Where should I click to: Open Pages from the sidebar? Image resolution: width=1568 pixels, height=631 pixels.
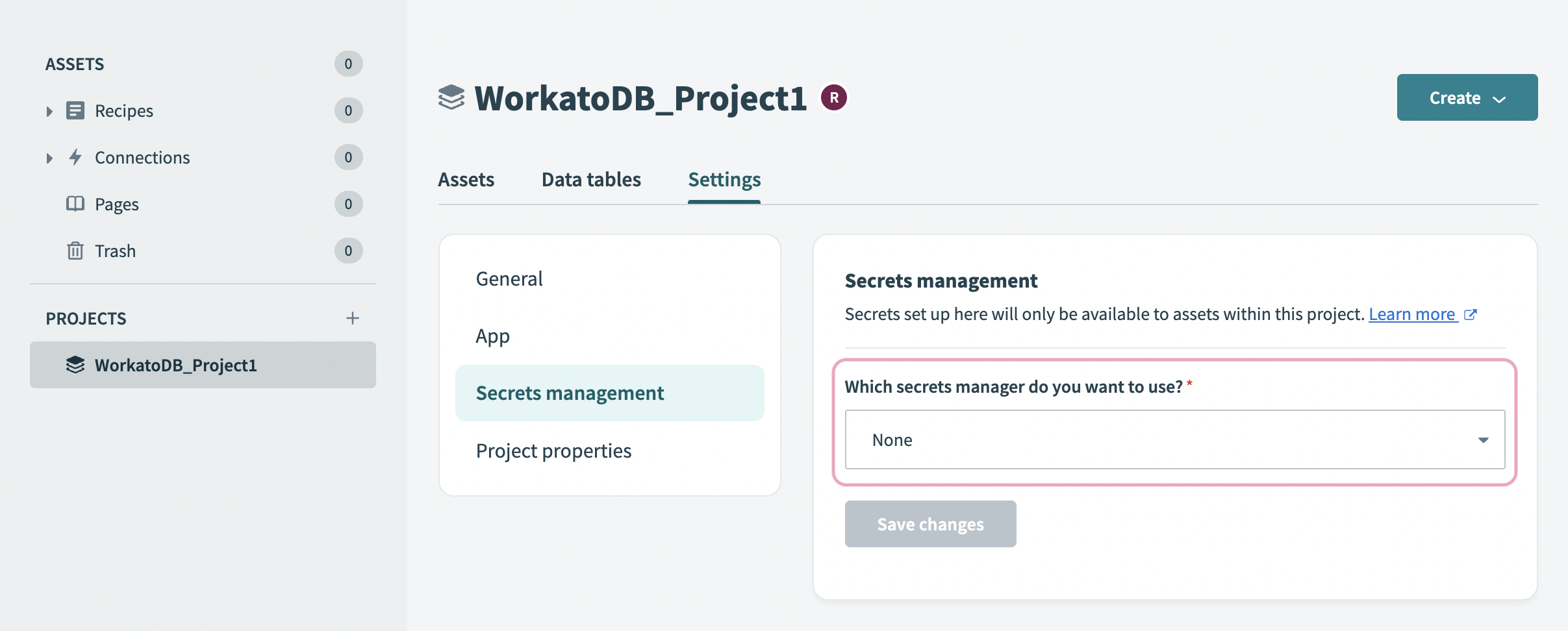[75, 204]
